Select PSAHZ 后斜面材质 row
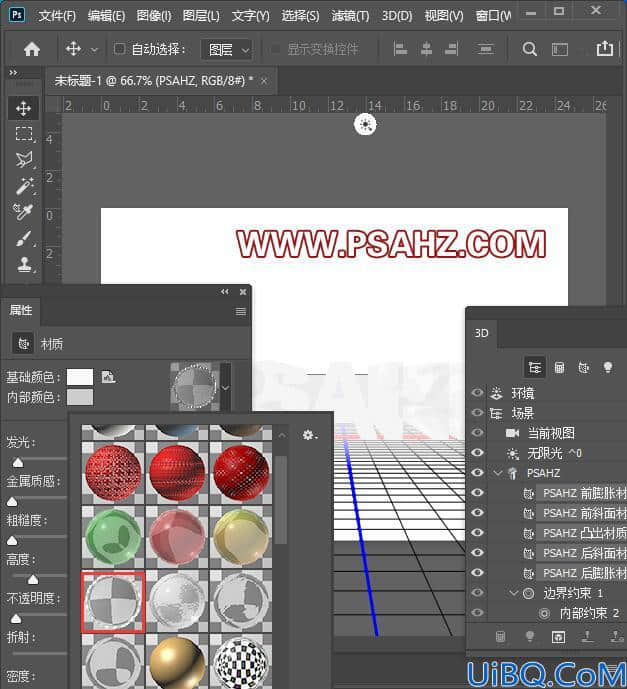 point(581,553)
